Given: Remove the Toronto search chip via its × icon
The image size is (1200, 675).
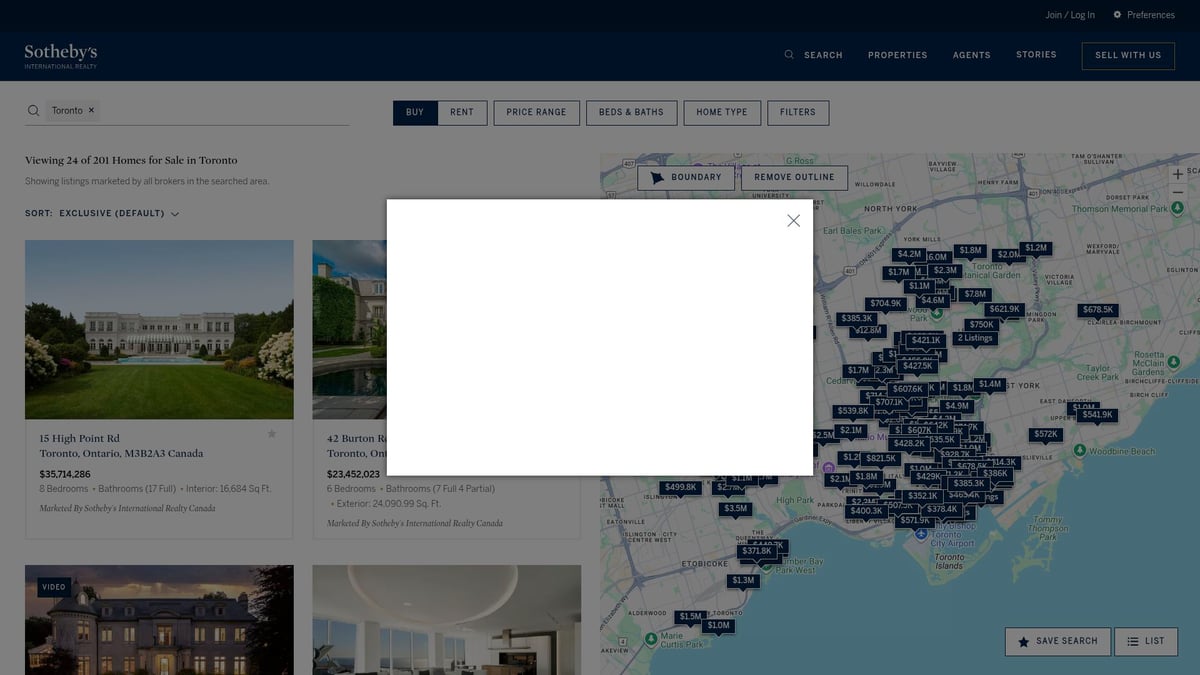Looking at the screenshot, I should (x=89, y=110).
